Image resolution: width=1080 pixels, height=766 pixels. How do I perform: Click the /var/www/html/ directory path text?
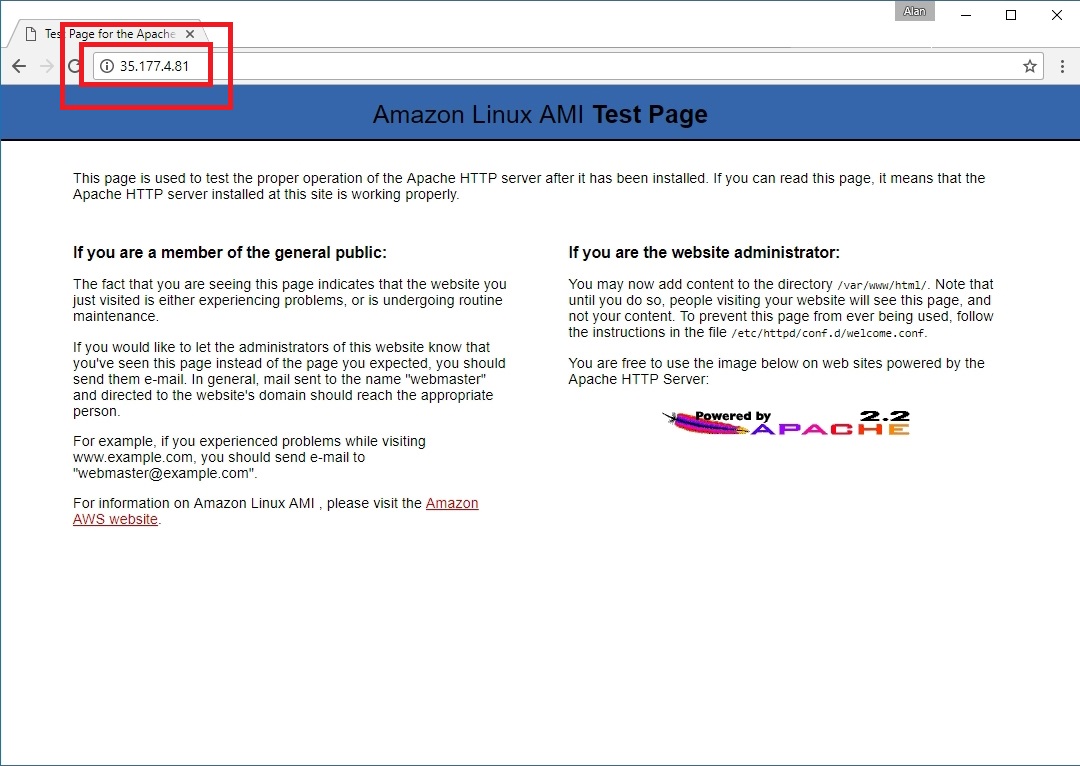click(882, 285)
